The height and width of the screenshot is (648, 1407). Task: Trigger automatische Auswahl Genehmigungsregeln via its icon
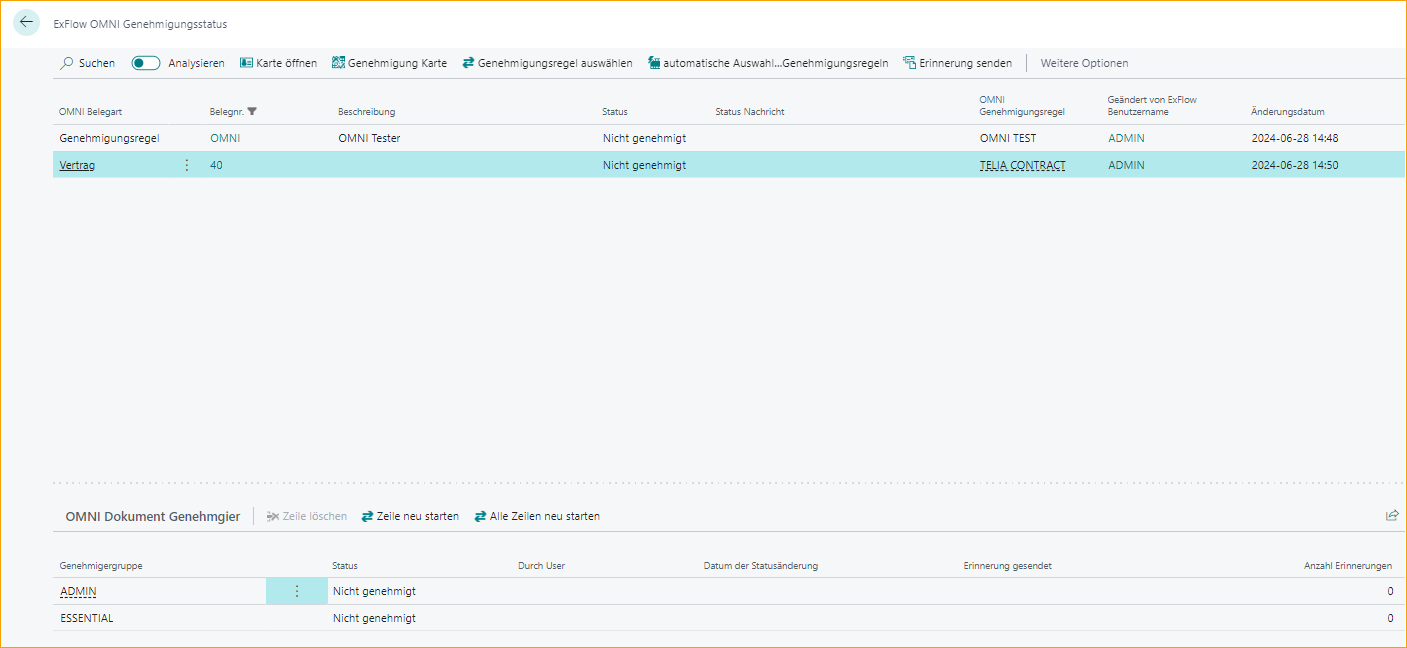click(654, 62)
